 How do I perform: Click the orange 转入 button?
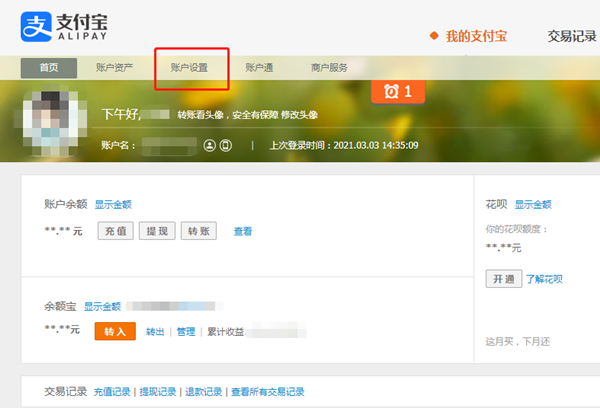(x=115, y=331)
